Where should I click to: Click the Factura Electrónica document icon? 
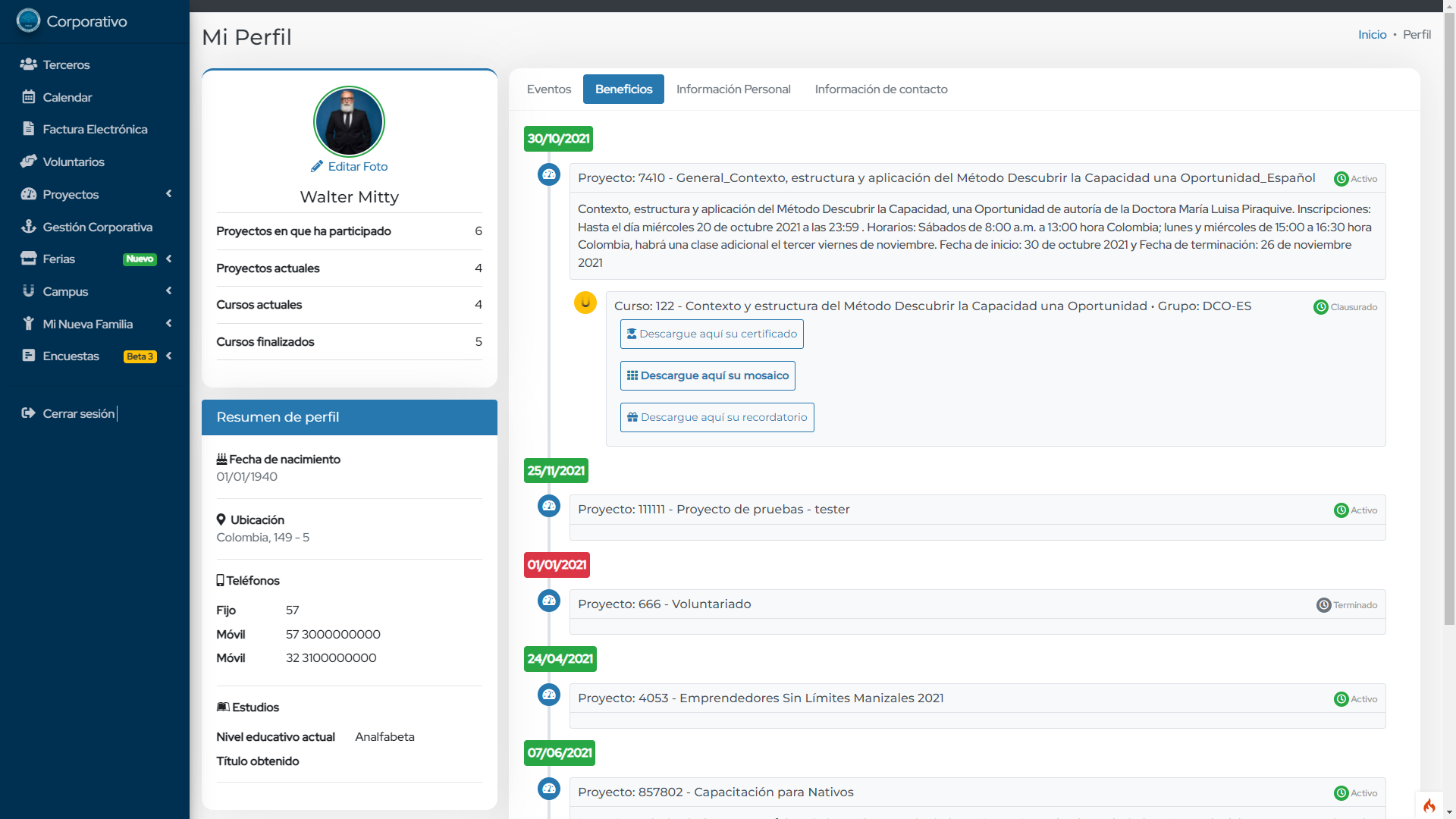pyautogui.click(x=28, y=129)
